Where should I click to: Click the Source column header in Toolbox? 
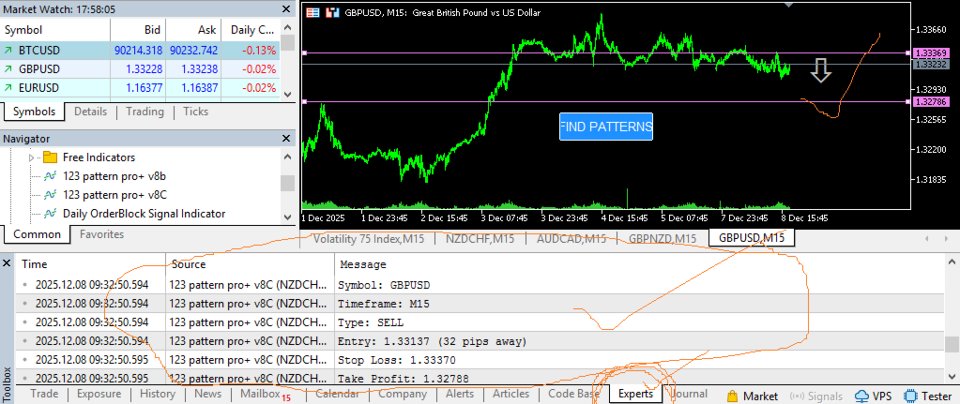[x=250, y=264]
